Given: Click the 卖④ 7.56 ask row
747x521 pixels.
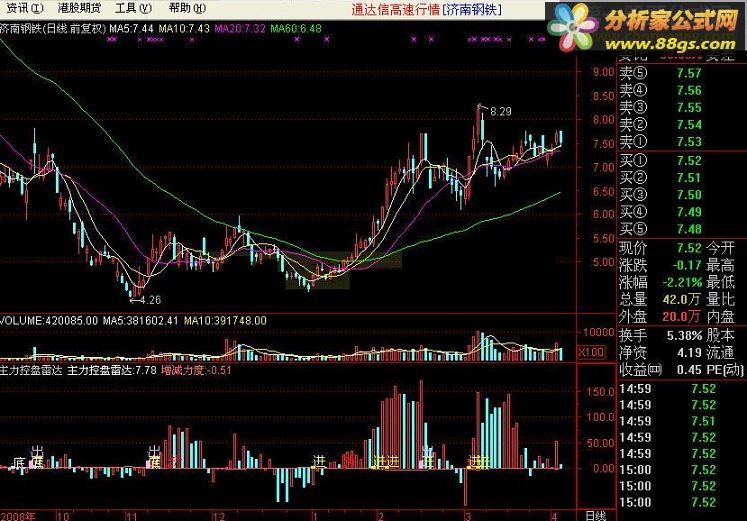Looking at the screenshot, I should click(661, 90).
